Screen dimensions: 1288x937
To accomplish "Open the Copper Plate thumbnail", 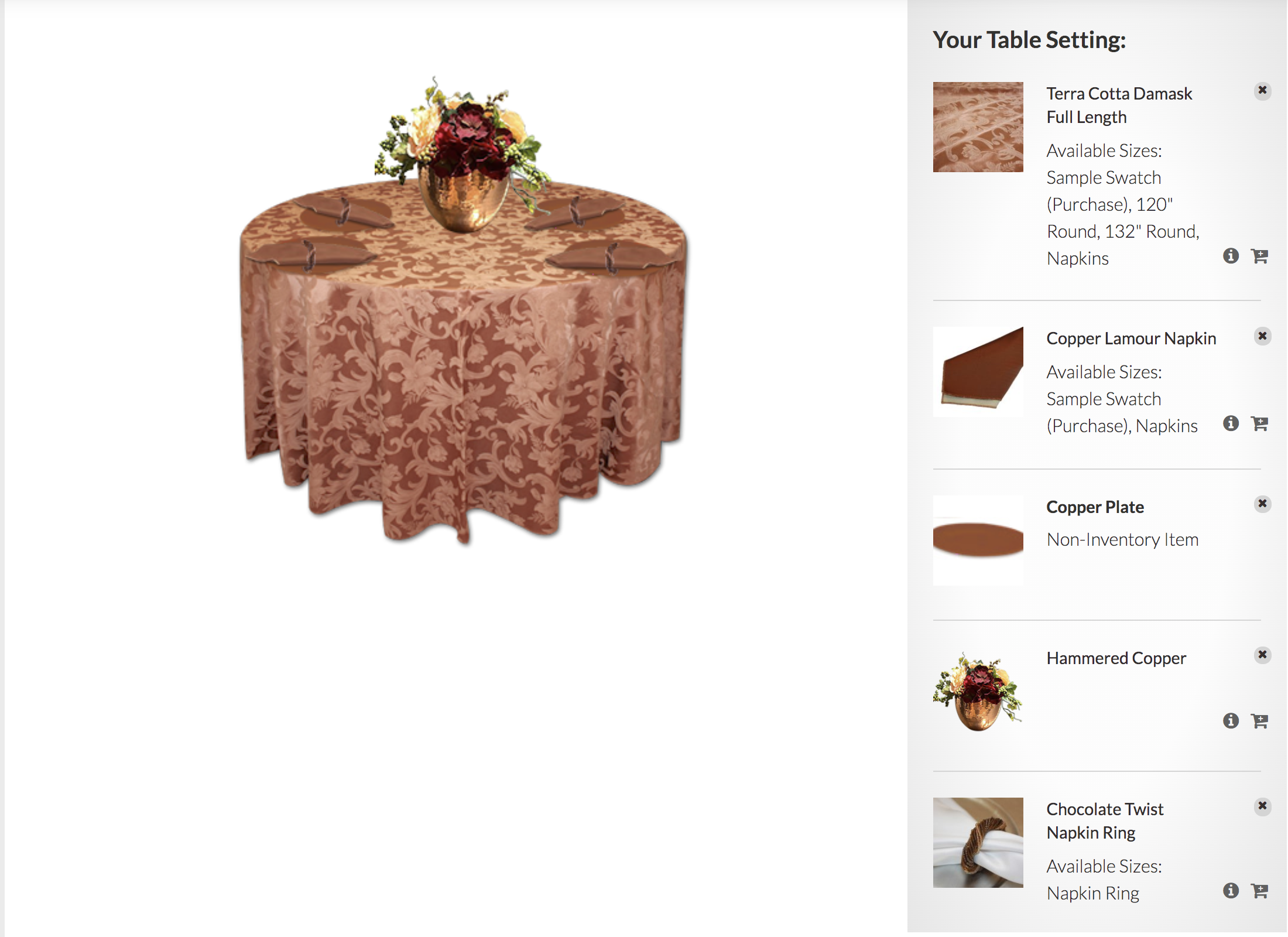I will click(x=978, y=540).
